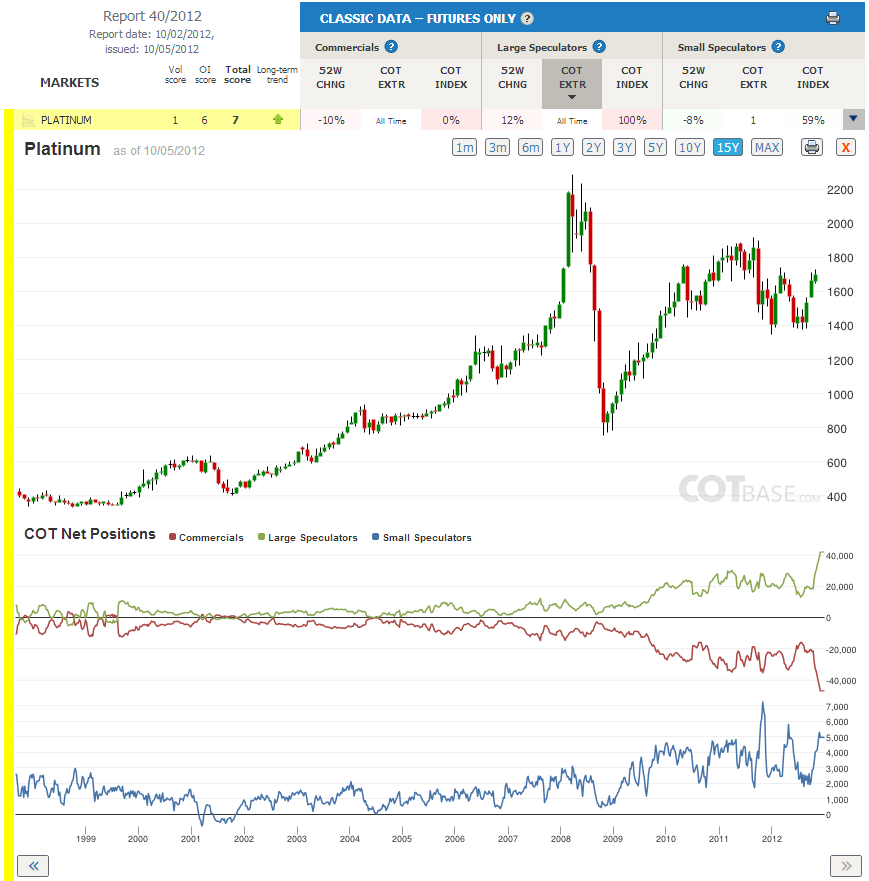Select the 1Y time range
The height and width of the screenshot is (881, 869).
(562, 147)
